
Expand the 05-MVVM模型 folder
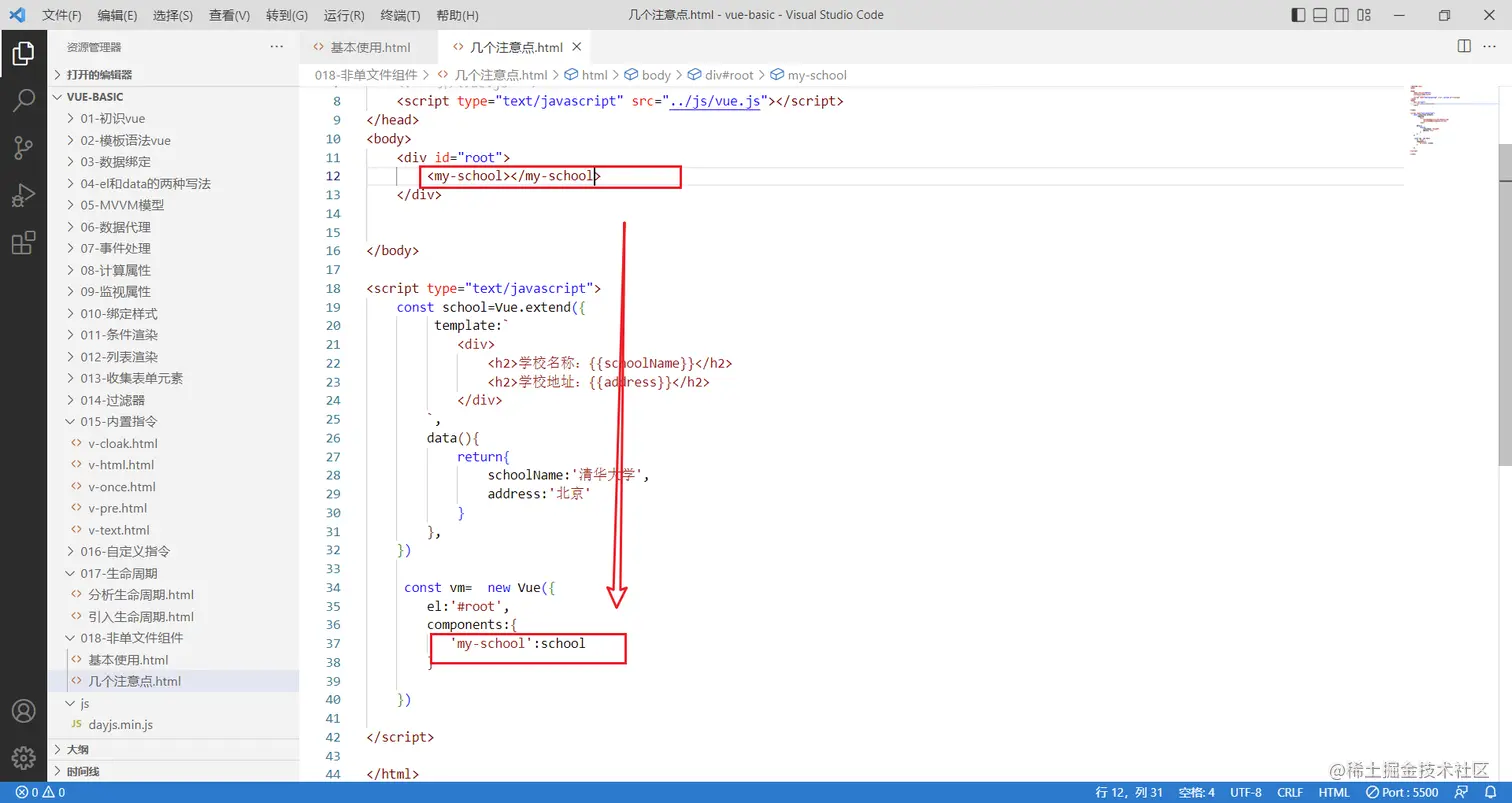(174, 205)
